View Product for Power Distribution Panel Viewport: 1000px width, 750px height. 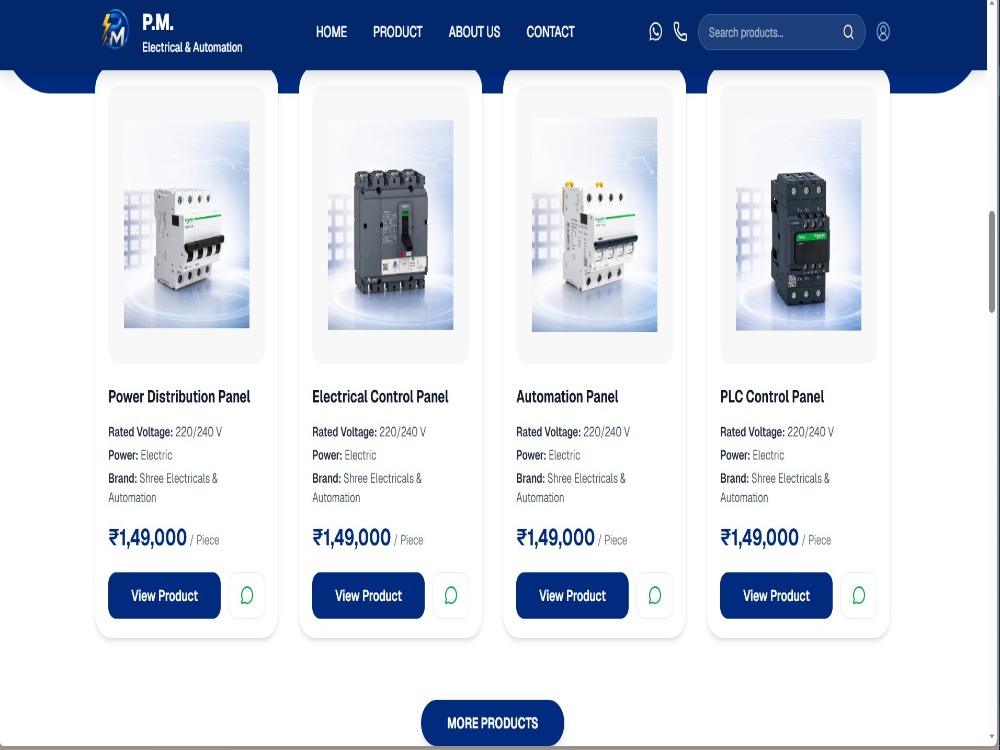165,595
